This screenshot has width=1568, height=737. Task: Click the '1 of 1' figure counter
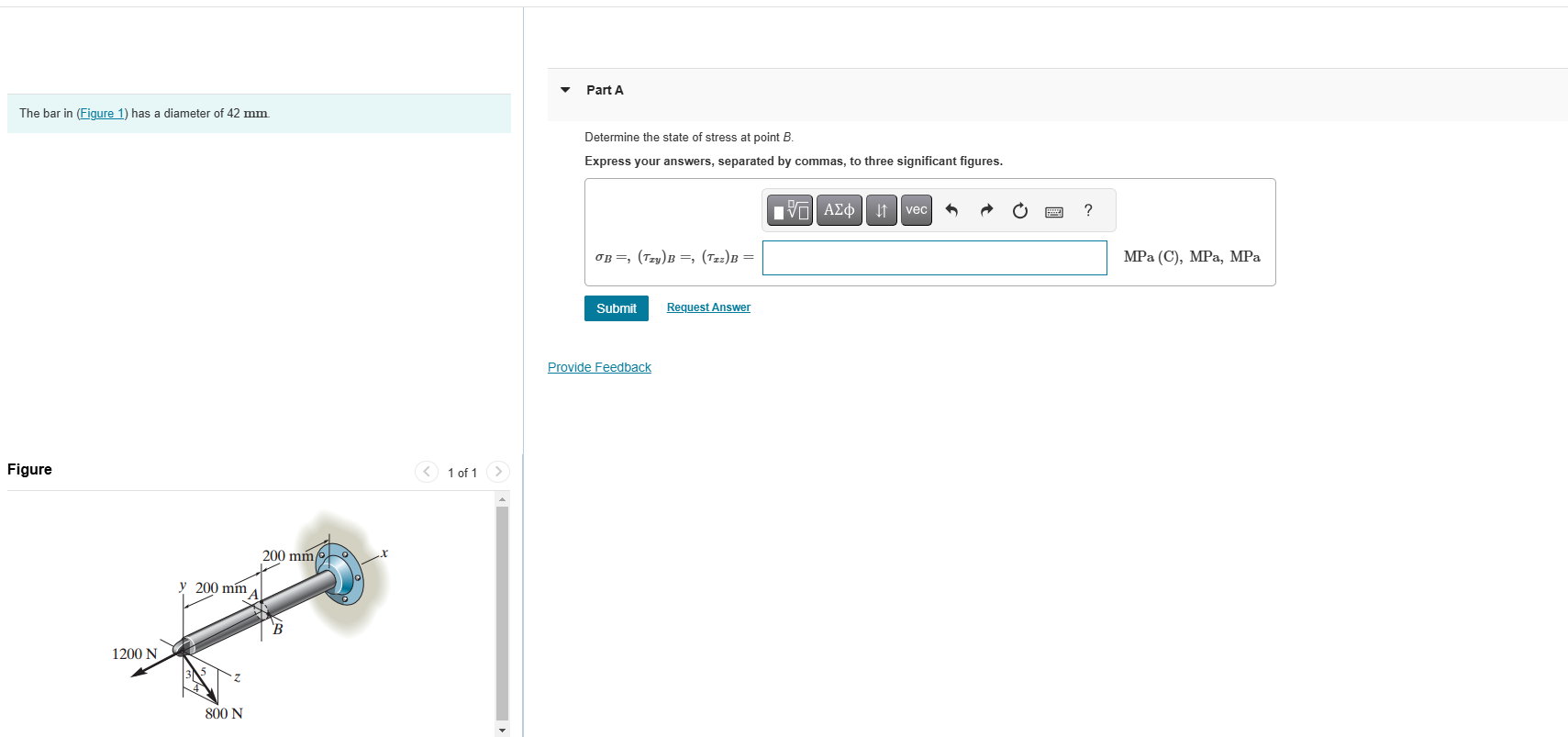click(x=462, y=473)
